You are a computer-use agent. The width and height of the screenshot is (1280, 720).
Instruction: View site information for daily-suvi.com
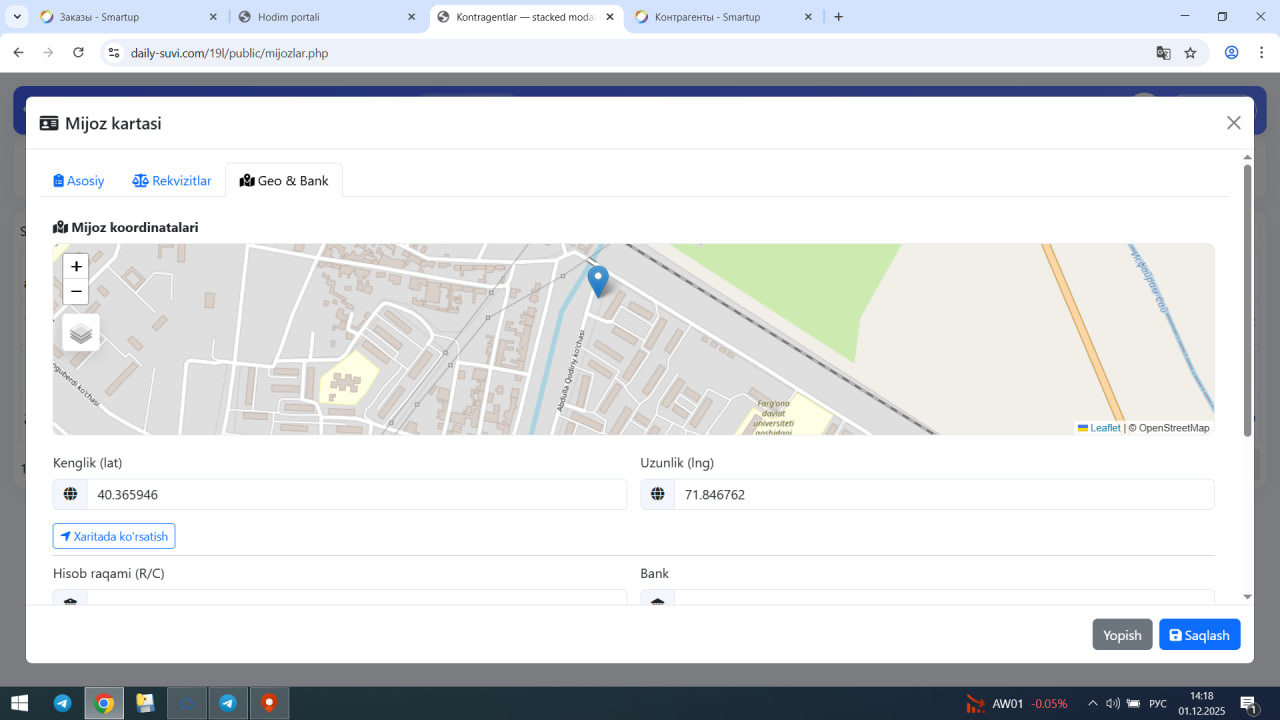pyautogui.click(x=113, y=53)
